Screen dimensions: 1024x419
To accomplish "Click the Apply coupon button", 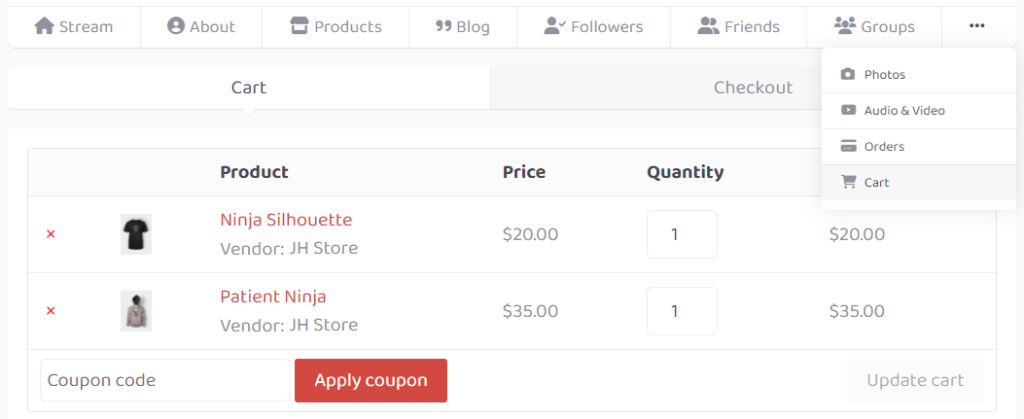I will click(x=371, y=380).
